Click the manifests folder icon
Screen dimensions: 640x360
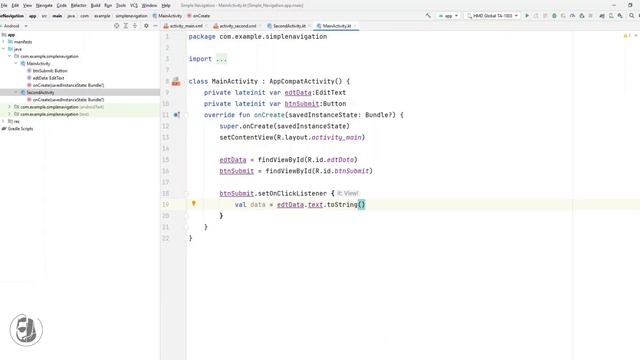click(10, 42)
